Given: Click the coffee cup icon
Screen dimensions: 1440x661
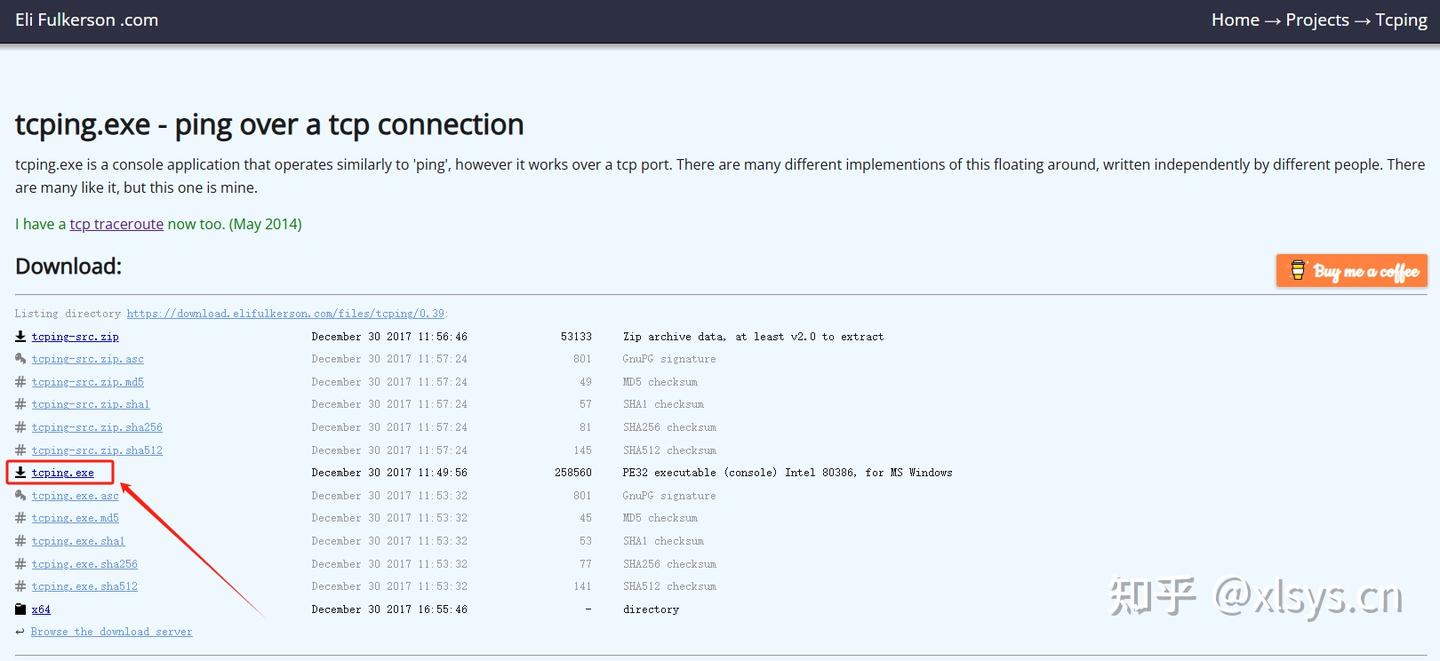Looking at the screenshot, I should 1298,270.
